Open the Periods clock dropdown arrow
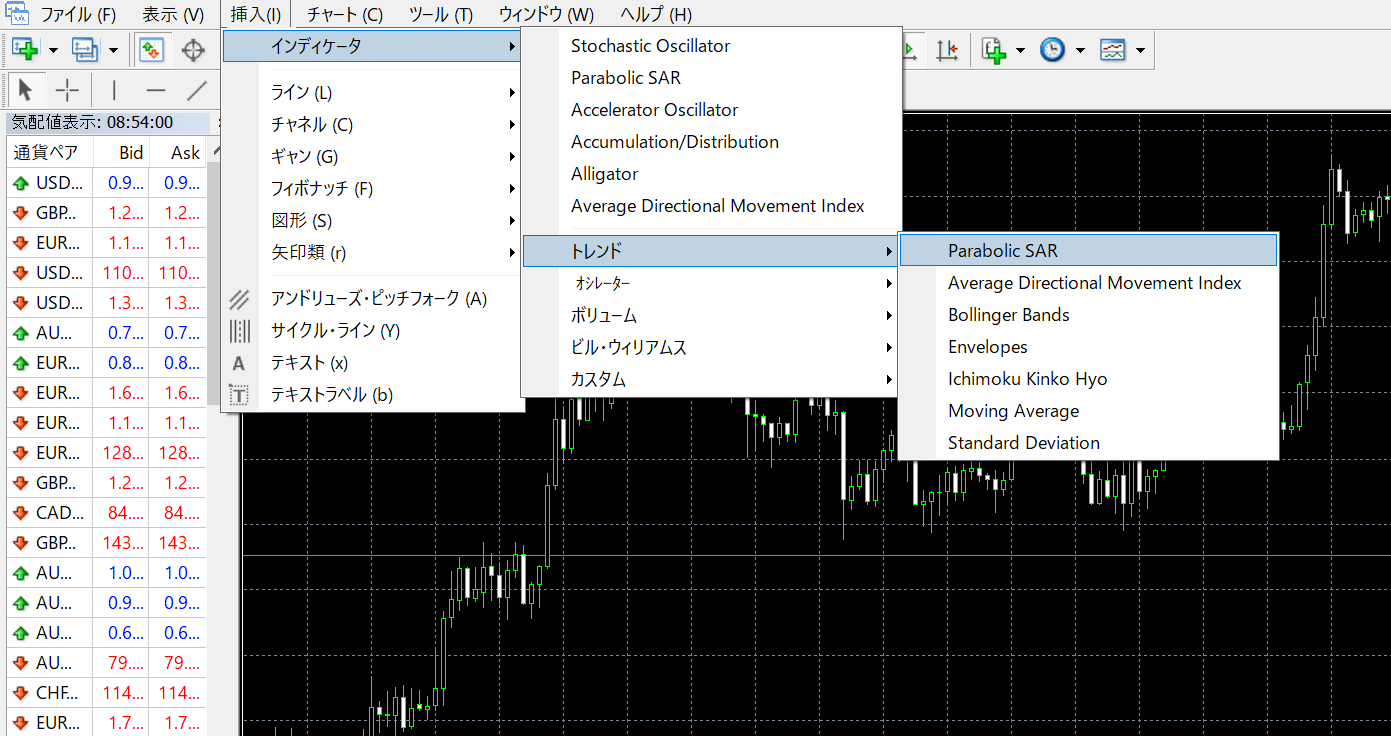Viewport: 1391px width, 736px height. (1080, 50)
